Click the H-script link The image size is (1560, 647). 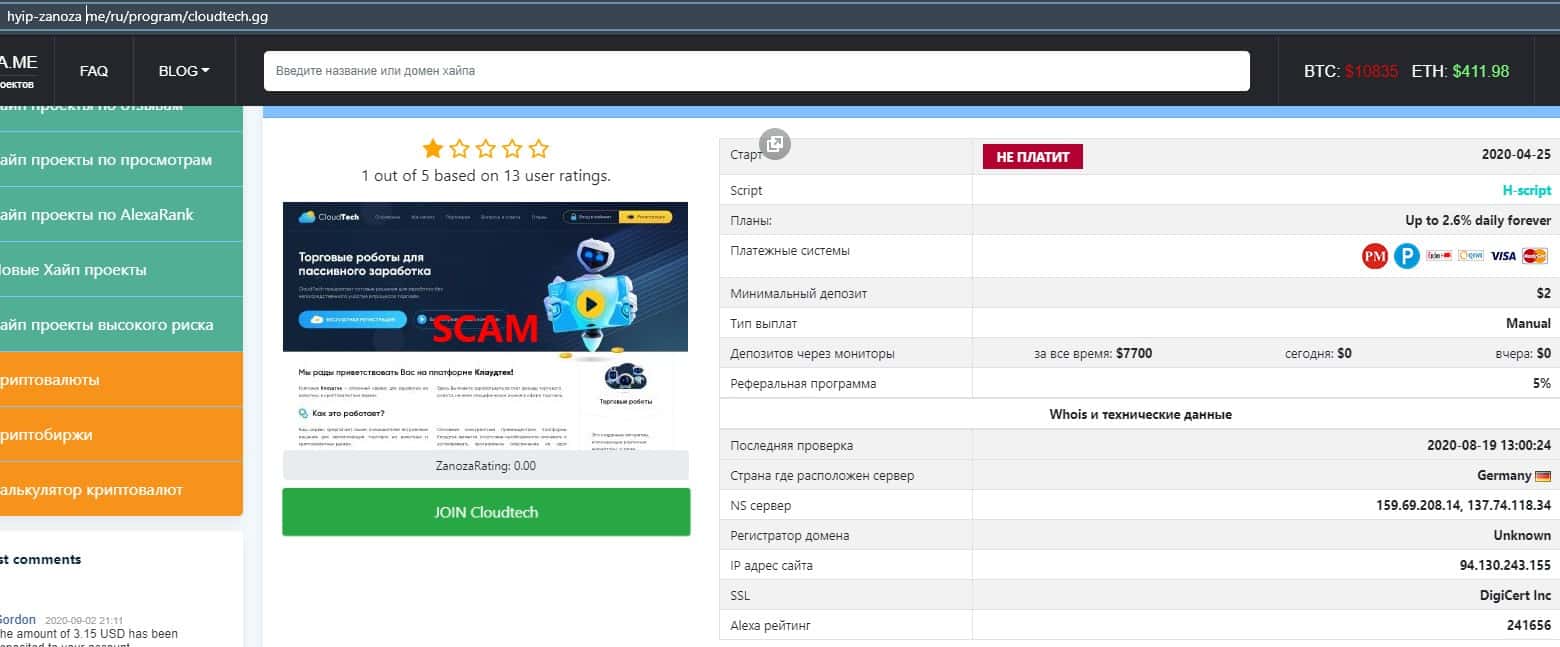point(1526,190)
